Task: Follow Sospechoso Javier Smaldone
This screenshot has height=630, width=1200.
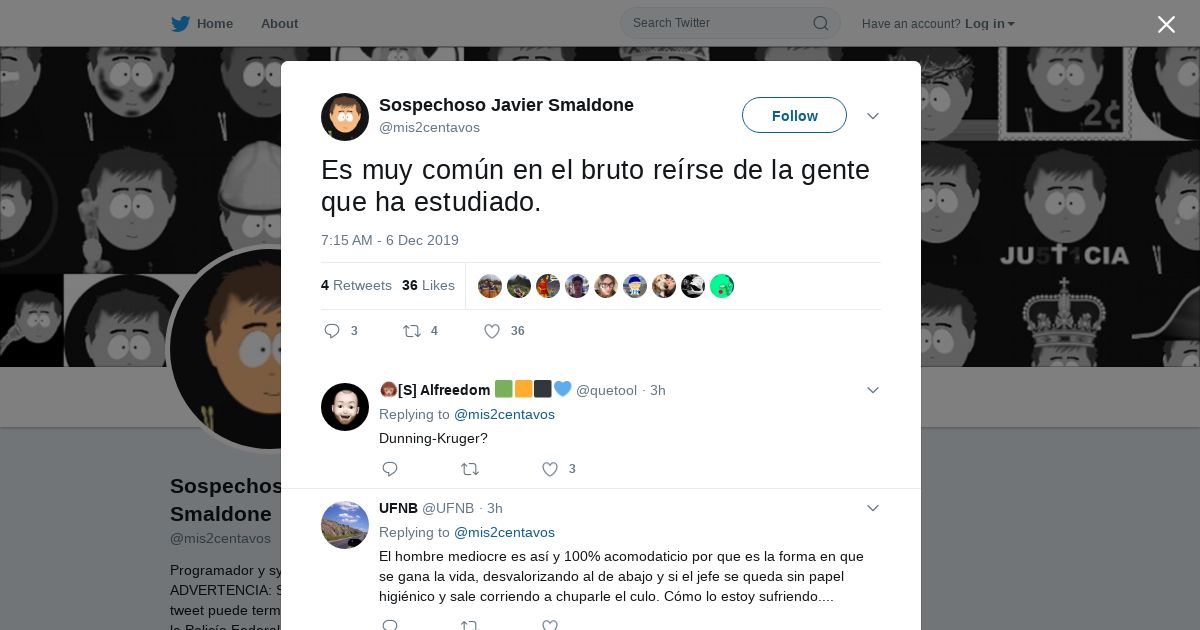Action: pos(794,116)
